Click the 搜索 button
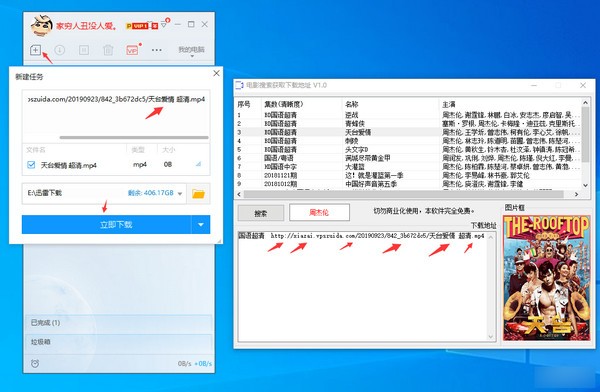This screenshot has height=392, width=600. click(261, 213)
